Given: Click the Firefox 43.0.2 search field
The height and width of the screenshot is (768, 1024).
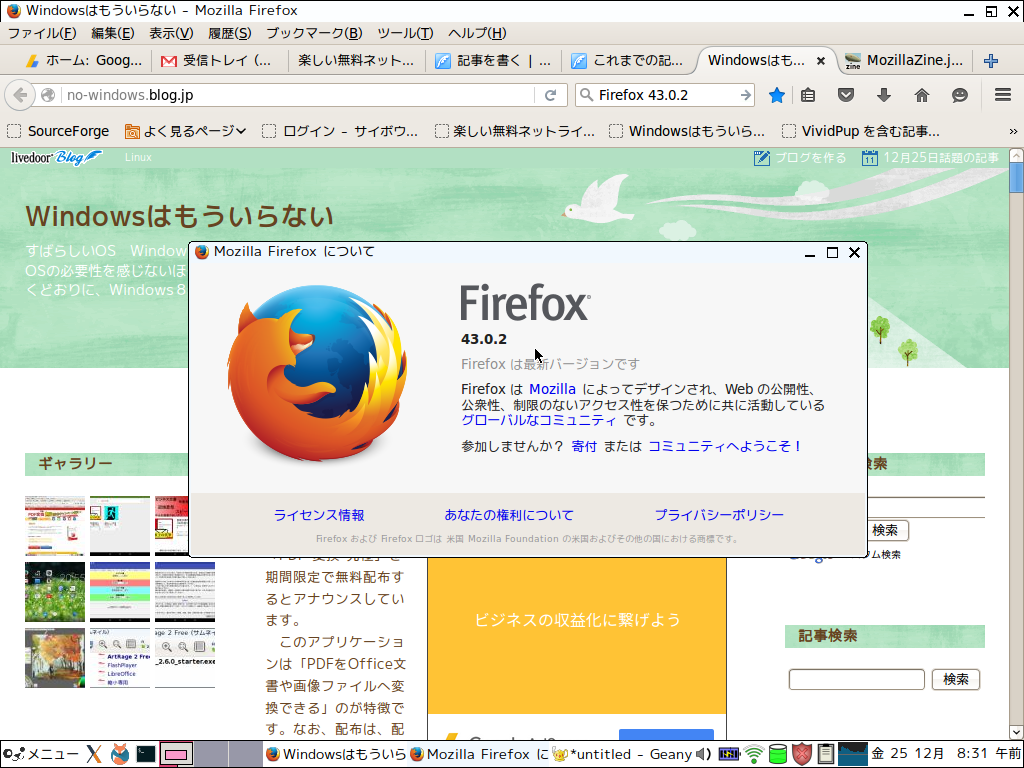Looking at the screenshot, I should pyautogui.click(x=666, y=95).
